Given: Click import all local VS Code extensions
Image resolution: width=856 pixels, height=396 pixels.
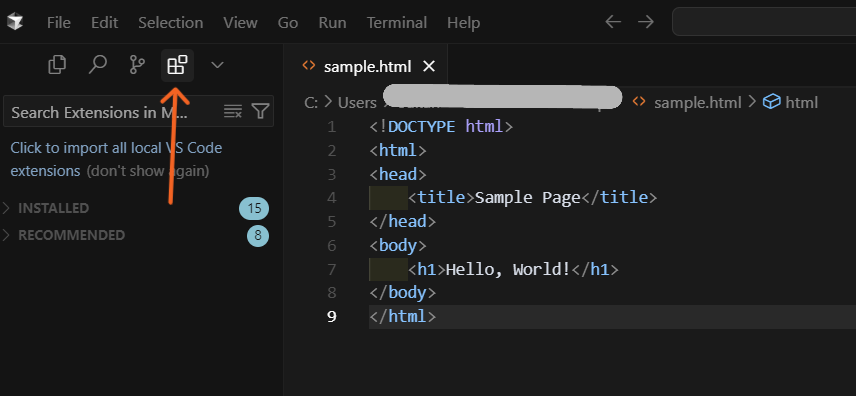Looking at the screenshot, I should coord(116,159).
